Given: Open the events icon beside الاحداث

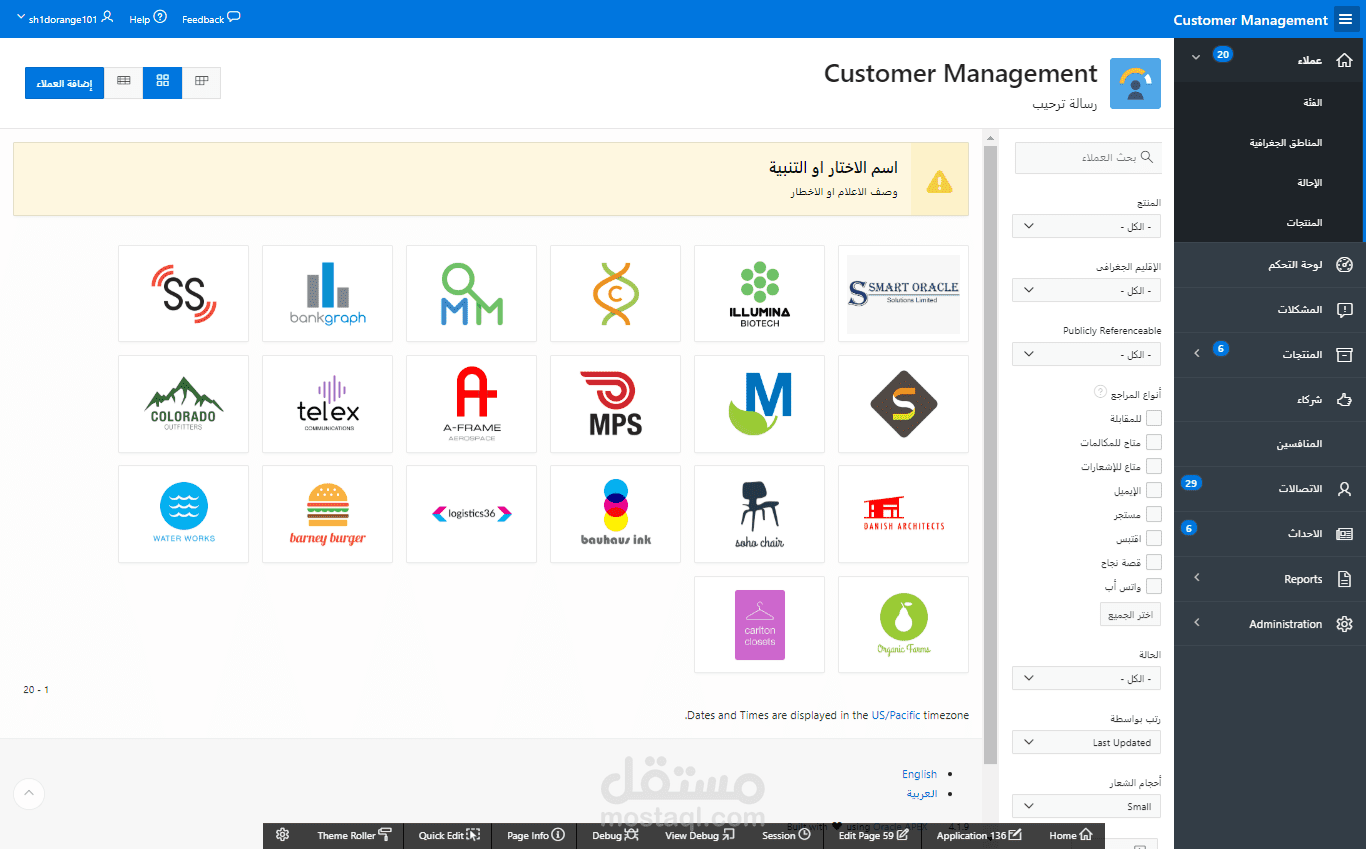Looking at the screenshot, I should click(1344, 534).
